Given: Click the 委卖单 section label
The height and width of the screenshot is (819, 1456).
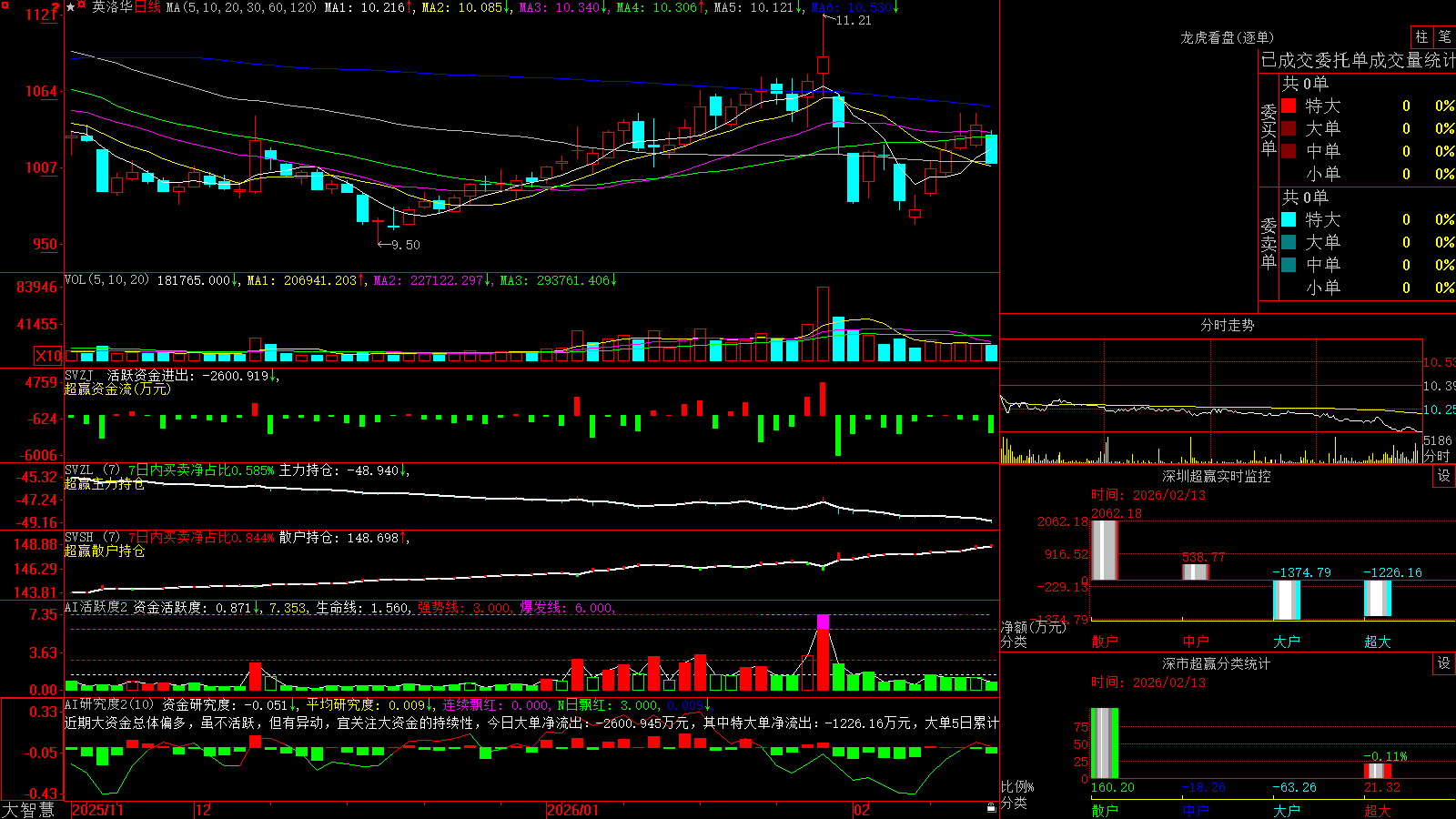Looking at the screenshot, I should [x=1269, y=243].
